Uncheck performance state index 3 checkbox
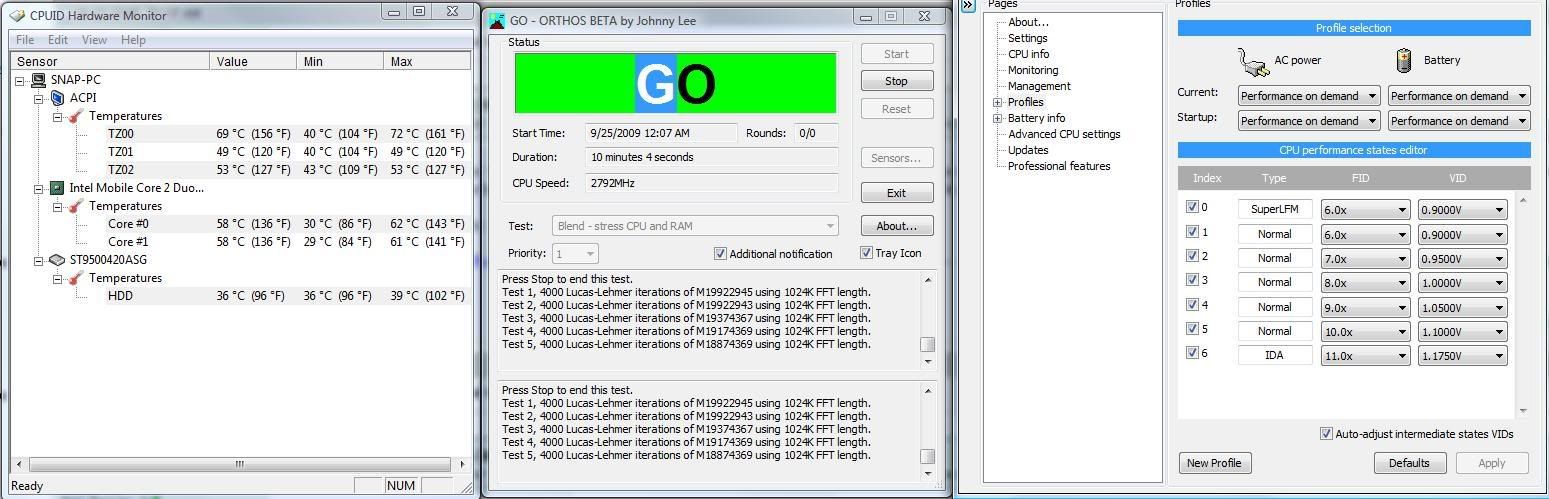Screen dimensions: 1549x499 pyautogui.click(x=1192, y=280)
